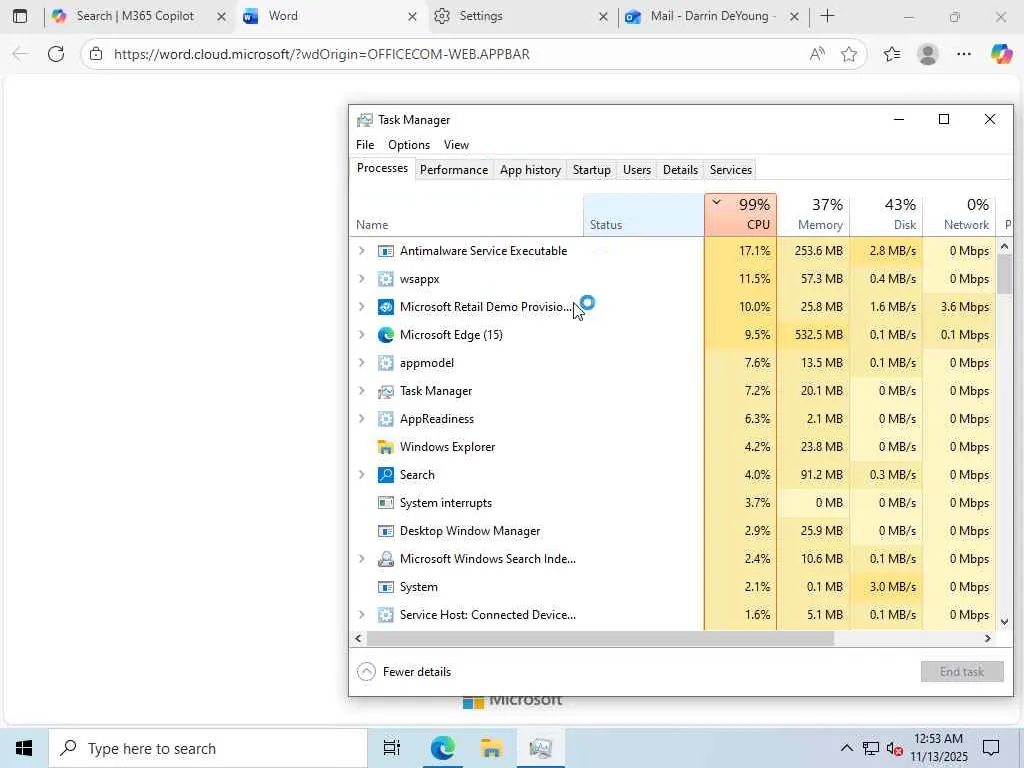Click the Antimalware Service Executable process icon
The height and width of the screenshot is (768, 1024).
pyautogui.click(x=386, y=251)
